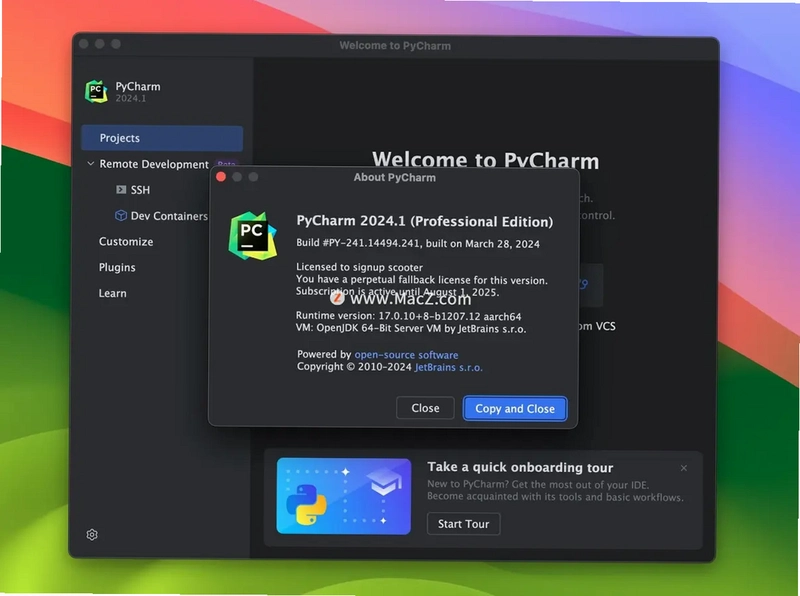Viewport: 800px width, 596px height.
Task: Click the 'Welcome to PyCharm' window title
Action: [x=395, y=46]
